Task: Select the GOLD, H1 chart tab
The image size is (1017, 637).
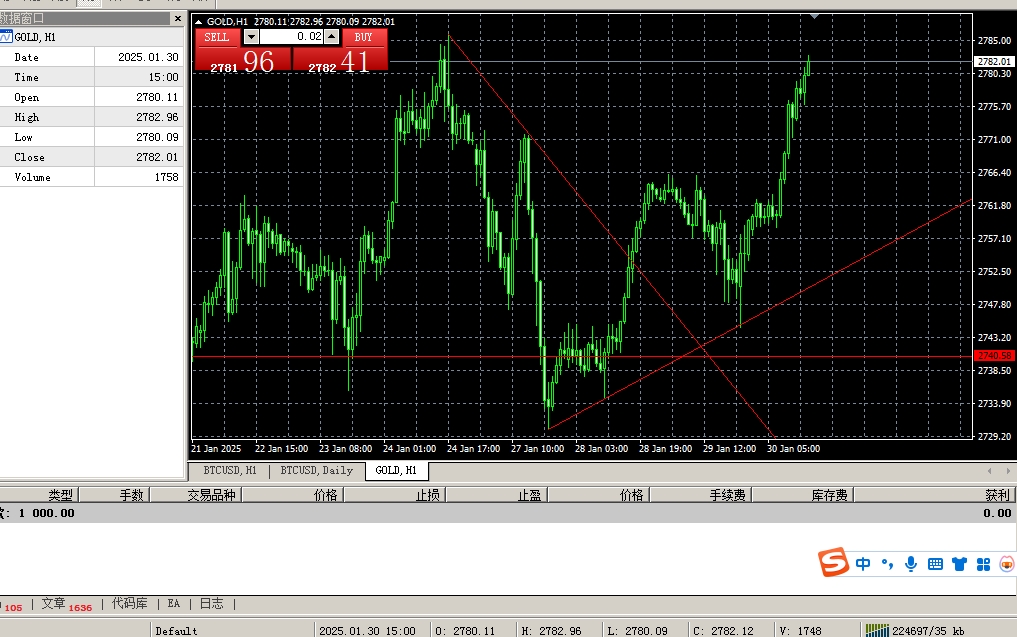Action: (x=396, y=470)
